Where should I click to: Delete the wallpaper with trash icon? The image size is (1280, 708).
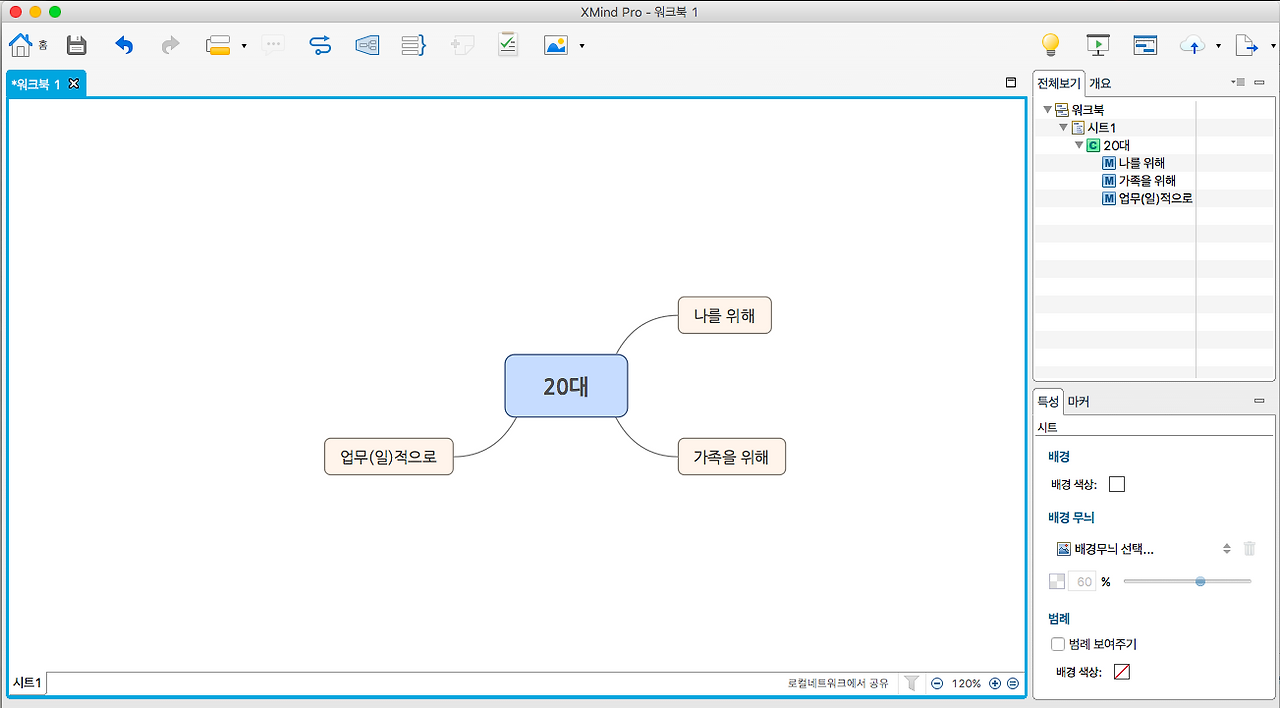point(1249,548)
